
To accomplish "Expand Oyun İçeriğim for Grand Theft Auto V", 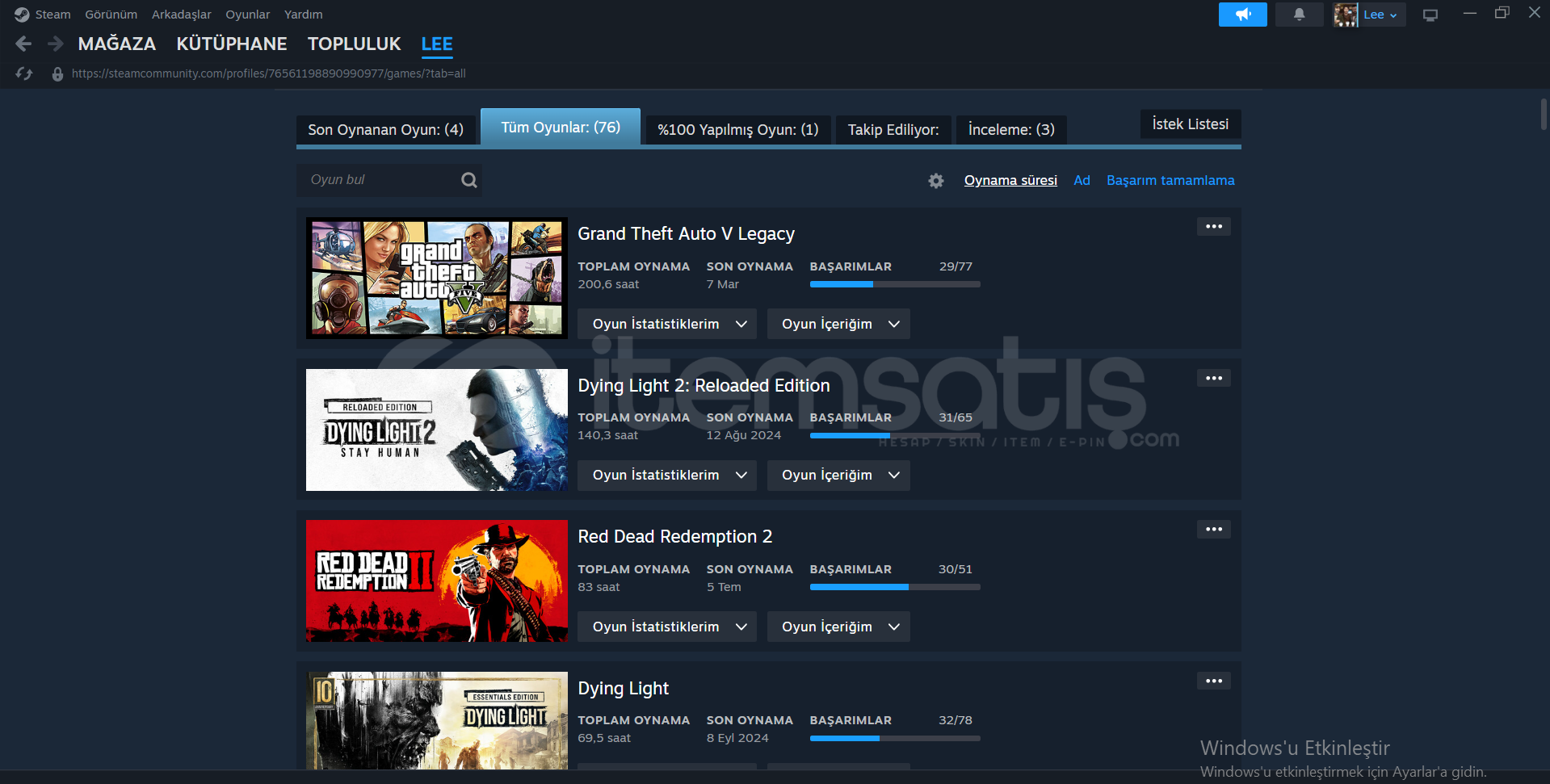I will click(838, 324).
